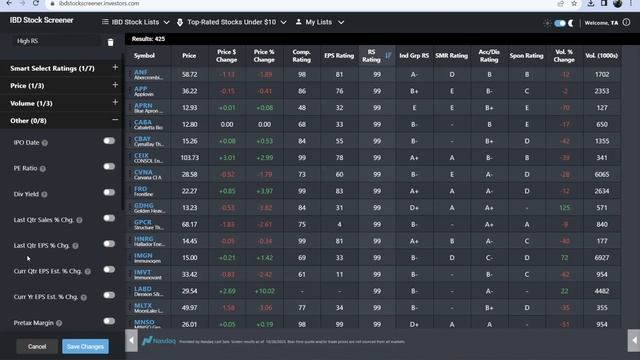
Task: Bookmark the page with the star icon
Action: pos(574,4)
